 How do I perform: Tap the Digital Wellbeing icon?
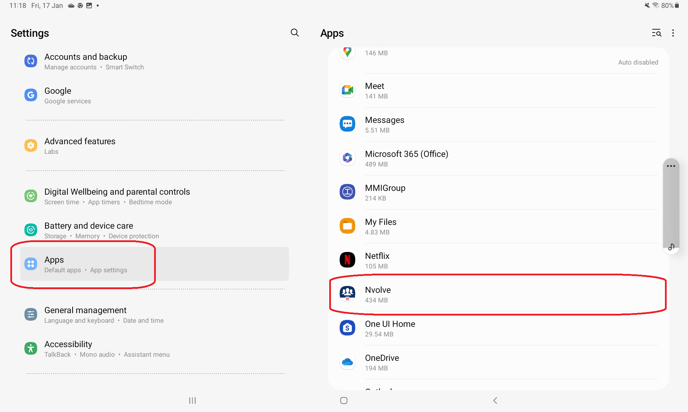(x=31, y=196)
